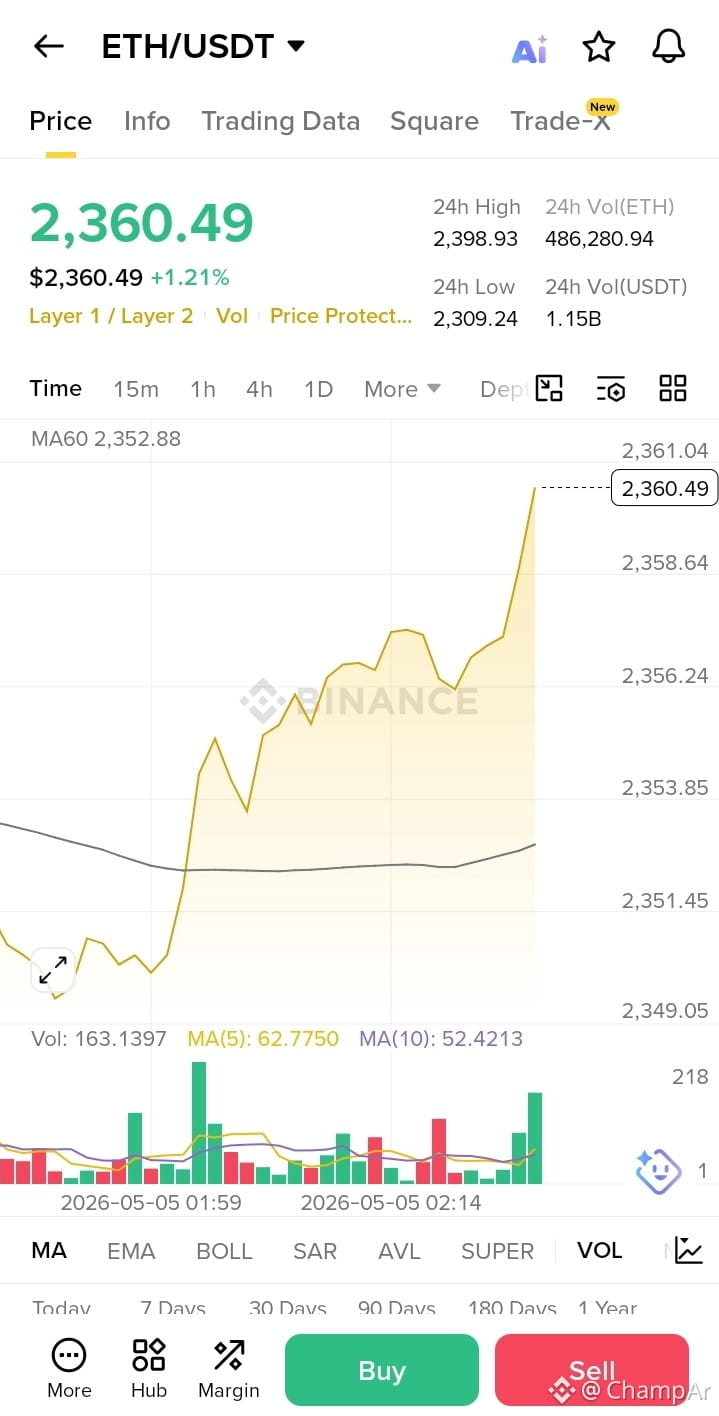Open the Margin trading shortcut
The width and height of the screenshot is (719, 1416).
click(x=229, y=1369)
